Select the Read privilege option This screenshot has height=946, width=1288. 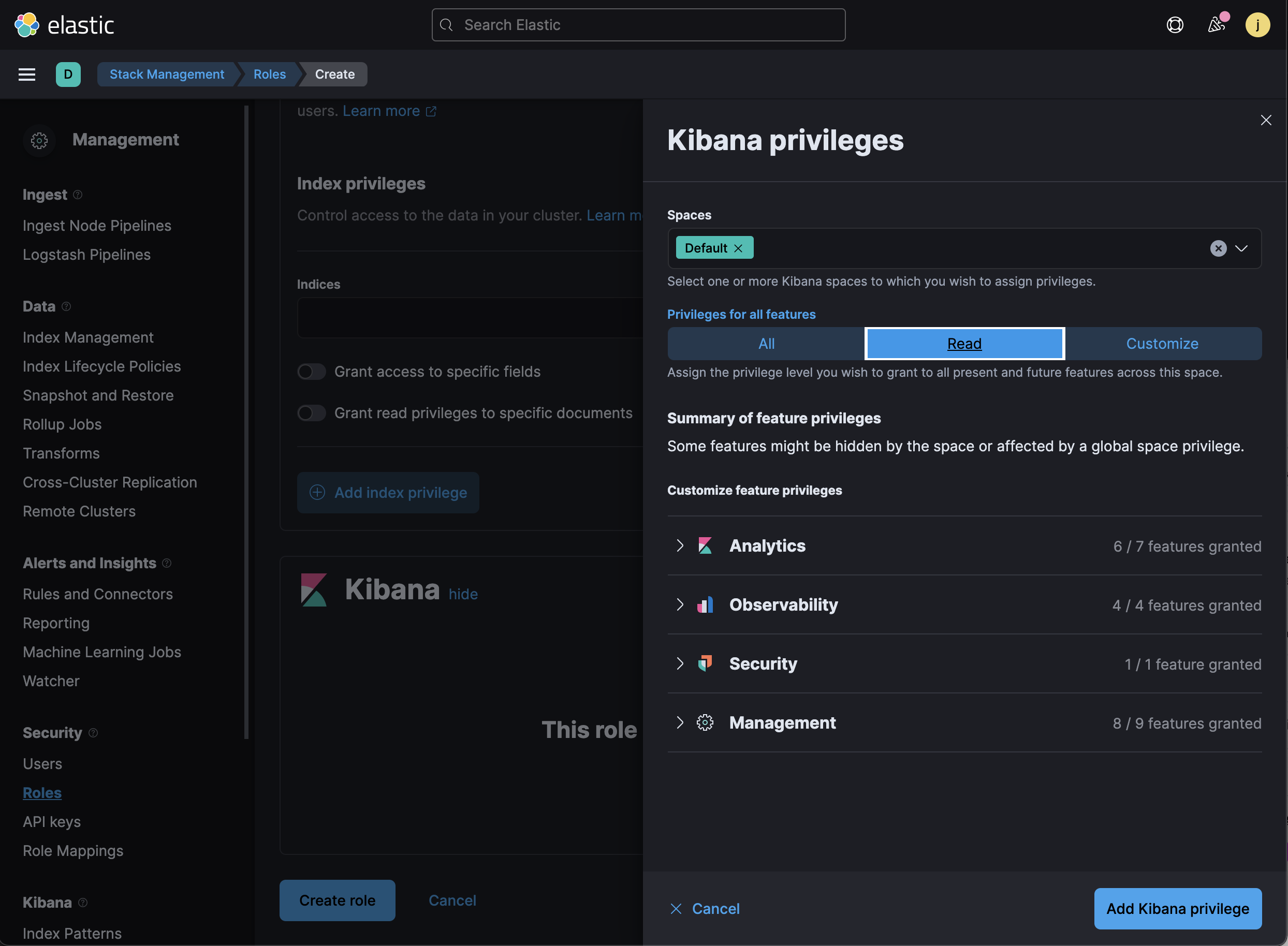[x=964, y=344]
